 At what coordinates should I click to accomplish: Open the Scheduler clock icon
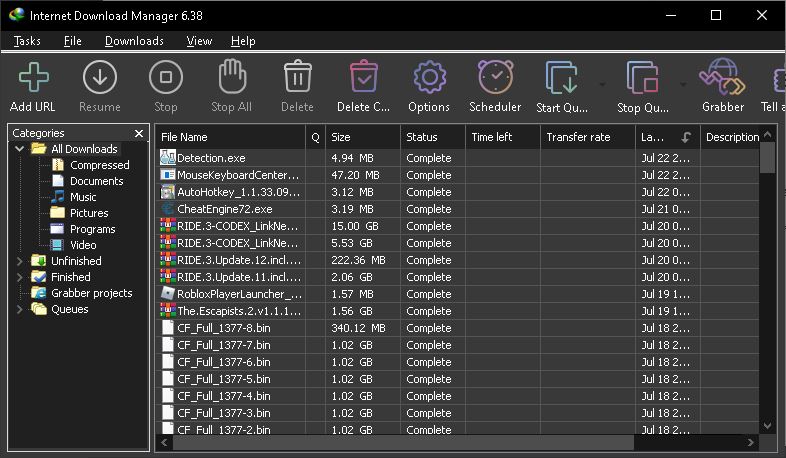pyautogui.click(x=495, y=78)
